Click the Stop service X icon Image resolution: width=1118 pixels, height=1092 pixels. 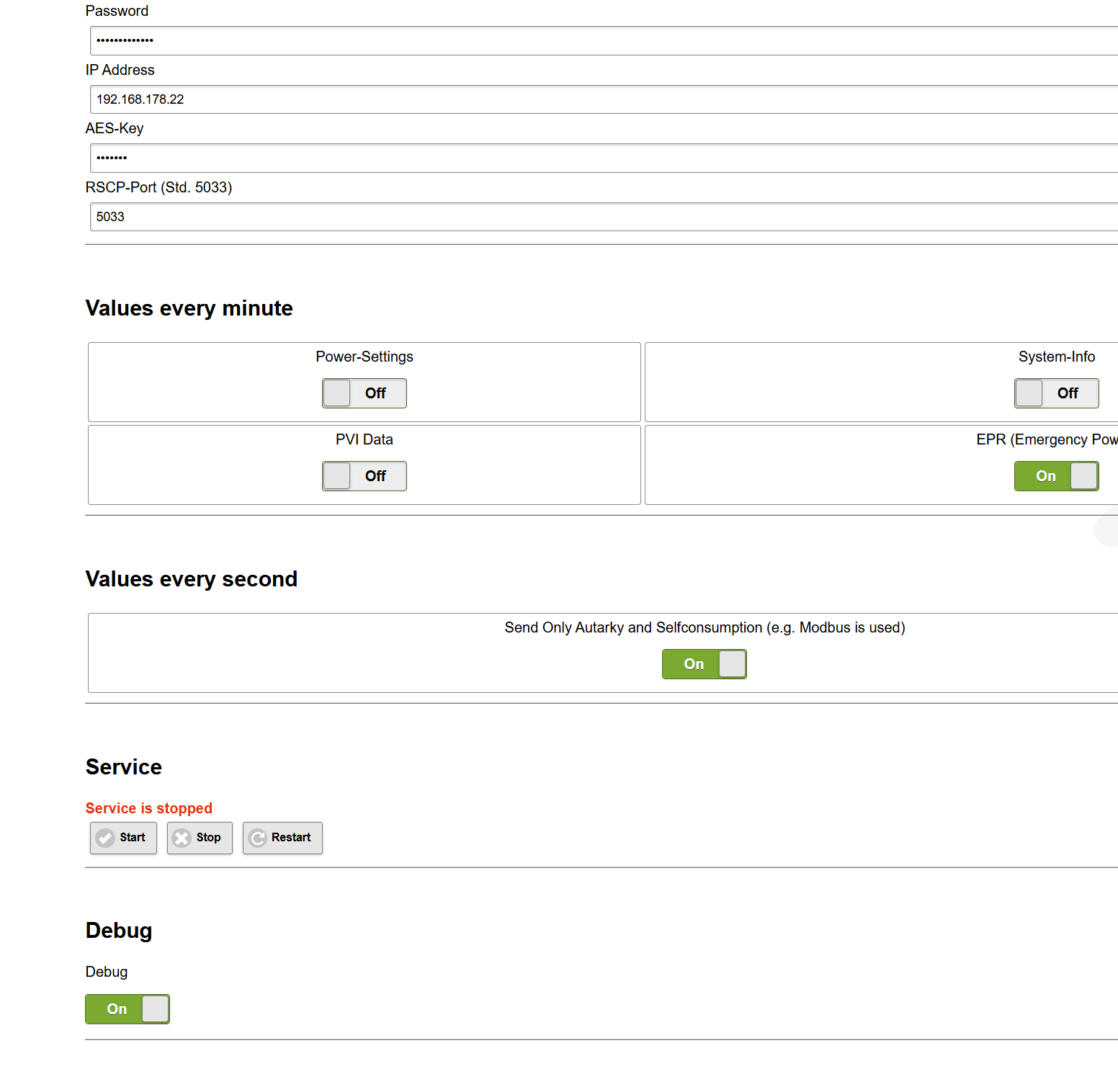coord(182,838)
